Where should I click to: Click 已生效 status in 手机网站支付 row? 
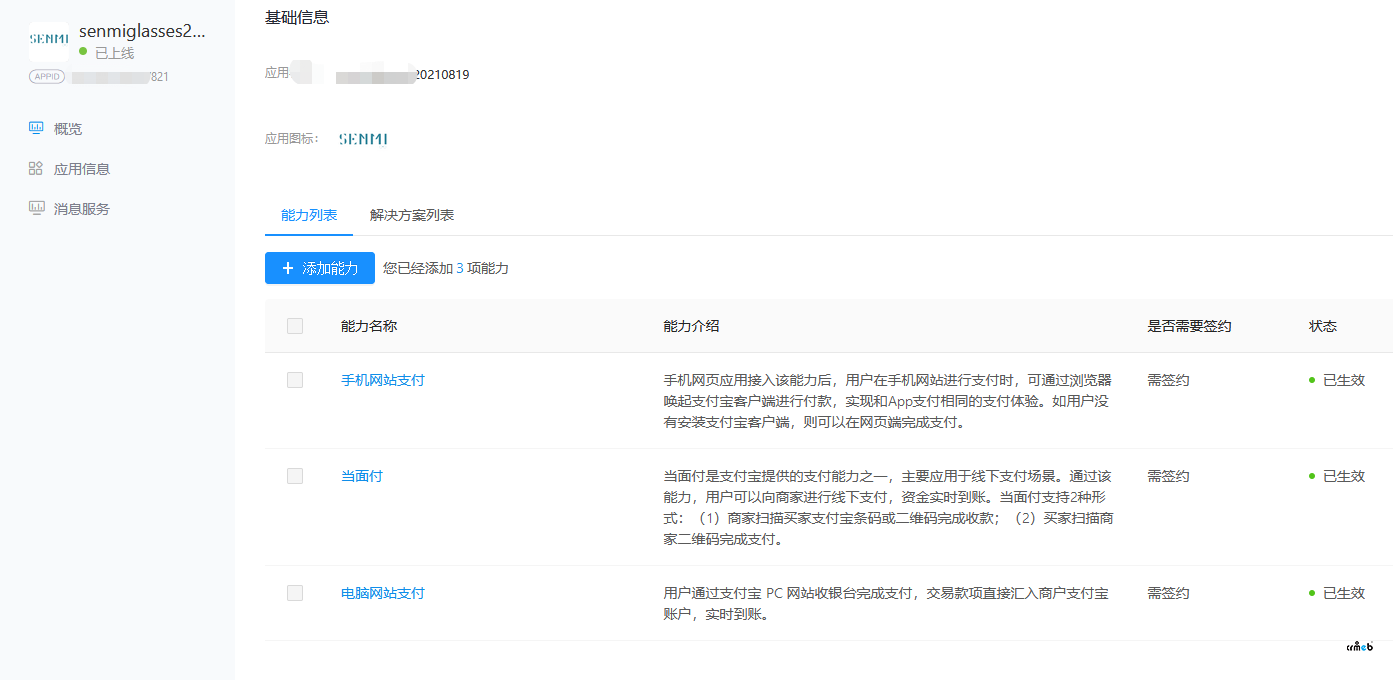coord(1337,380)
